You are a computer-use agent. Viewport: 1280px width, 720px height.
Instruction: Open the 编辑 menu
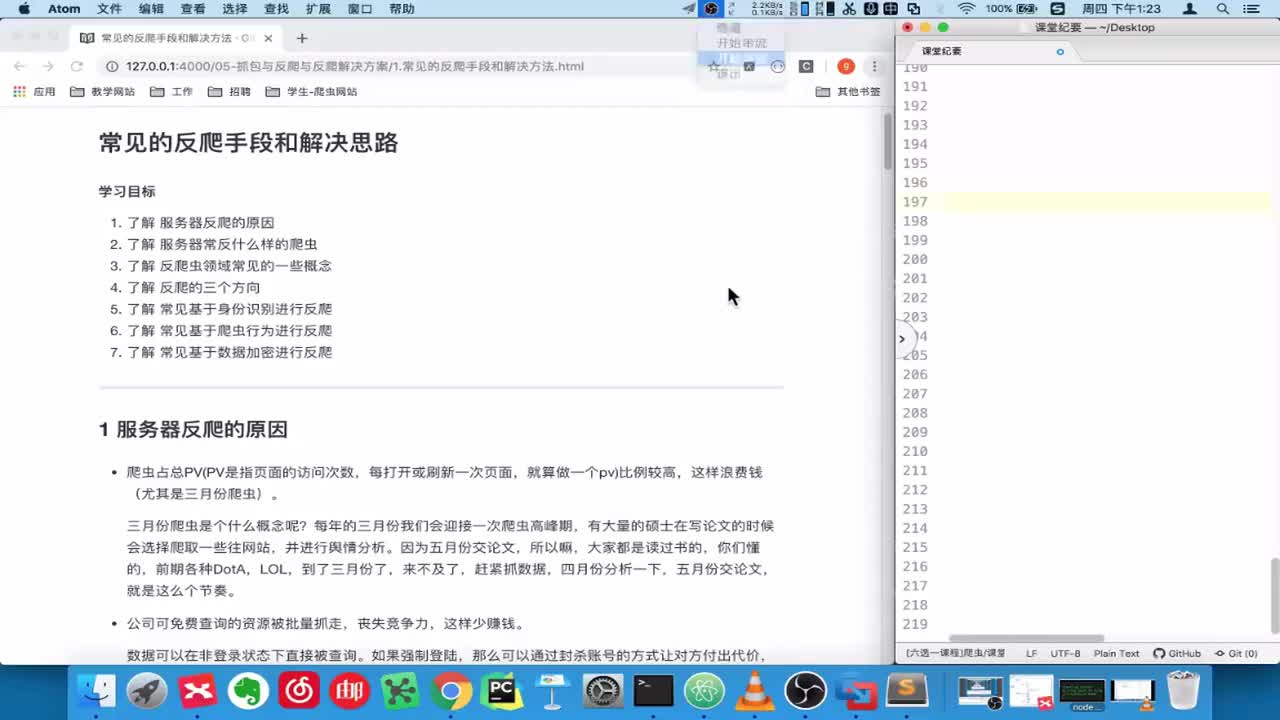coord(151,9)
